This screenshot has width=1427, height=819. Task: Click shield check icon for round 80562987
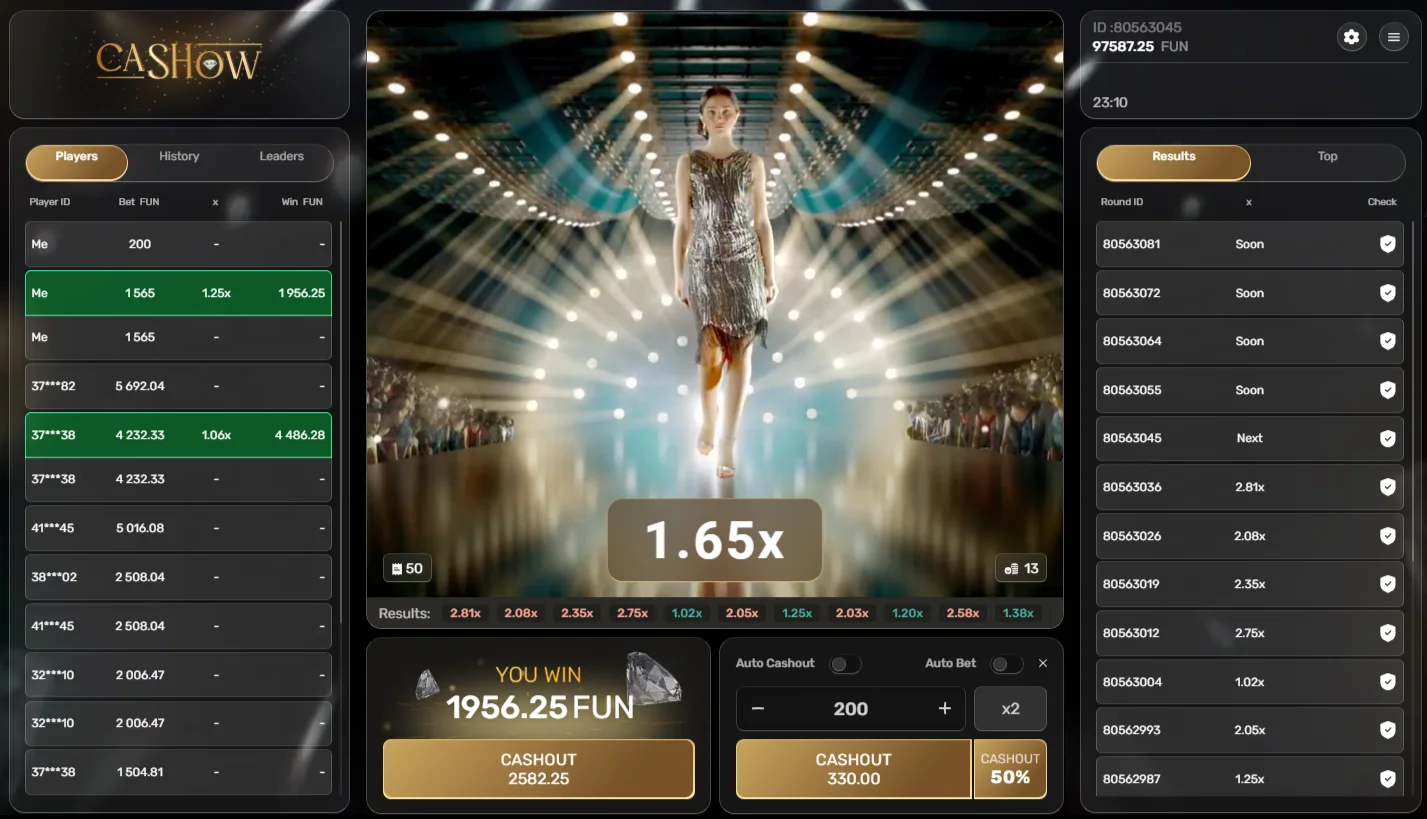click(1387, 779)
